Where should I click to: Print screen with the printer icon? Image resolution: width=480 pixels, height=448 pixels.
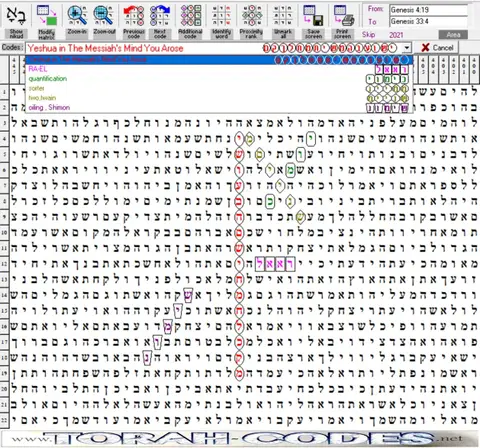pos(343,21)
